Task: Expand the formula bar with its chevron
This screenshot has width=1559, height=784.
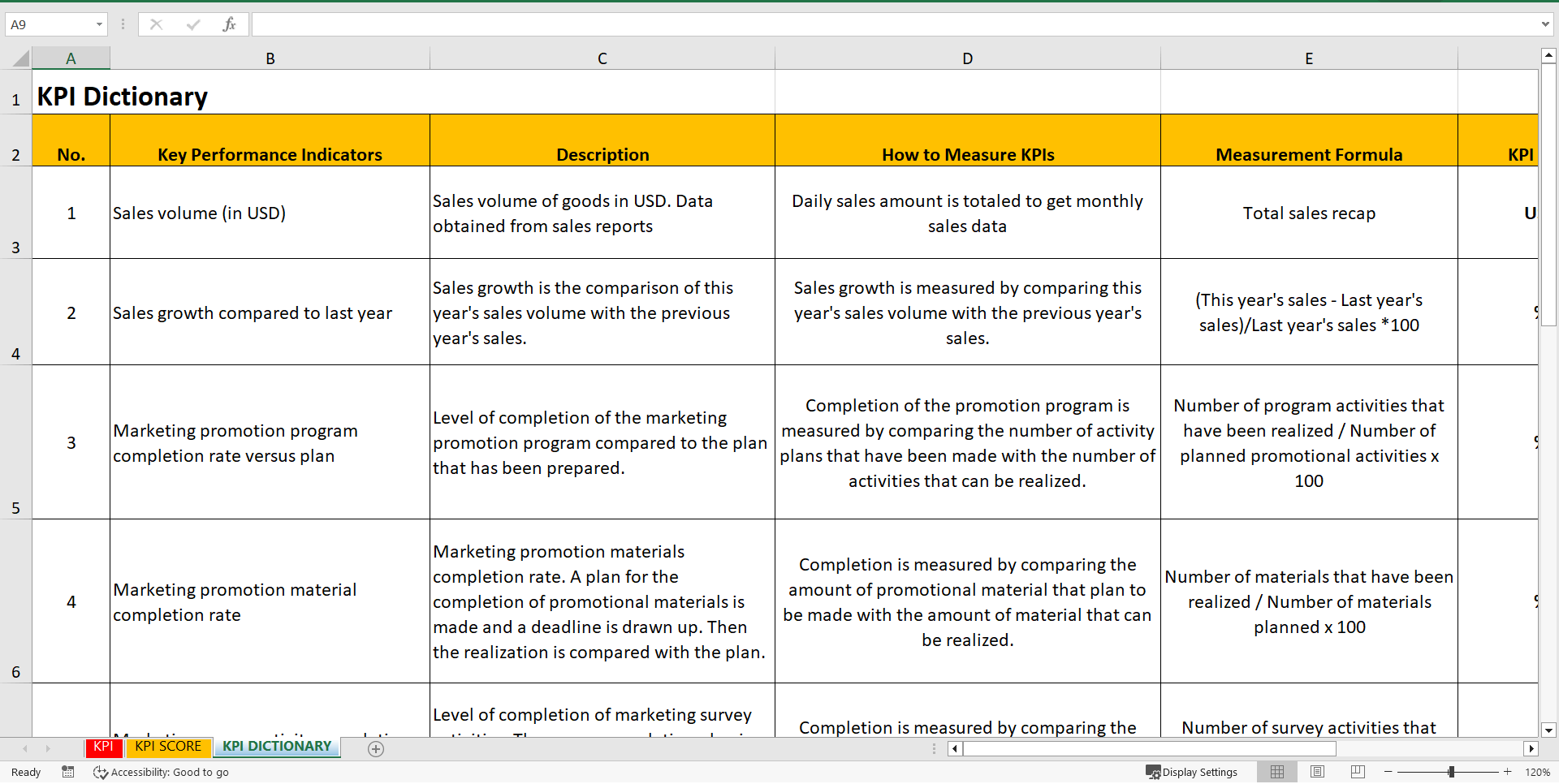Action: (1546, 24)
